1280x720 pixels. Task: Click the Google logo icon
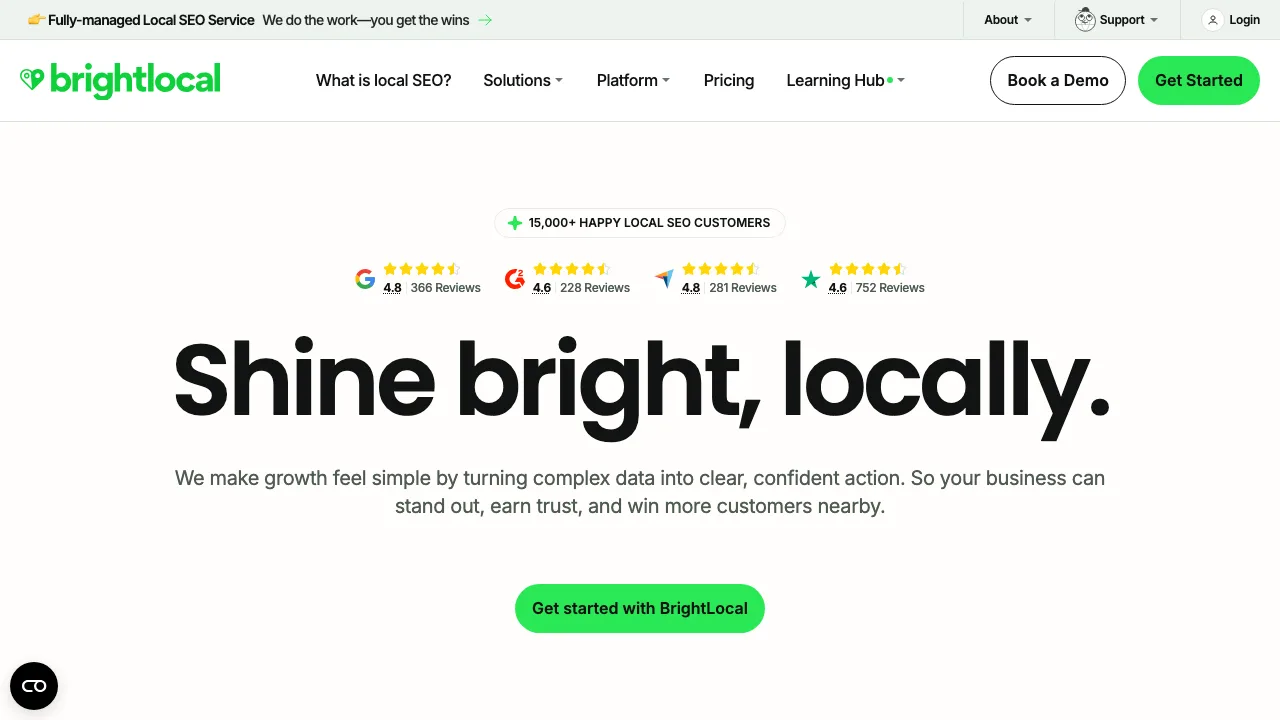point(365,279)
